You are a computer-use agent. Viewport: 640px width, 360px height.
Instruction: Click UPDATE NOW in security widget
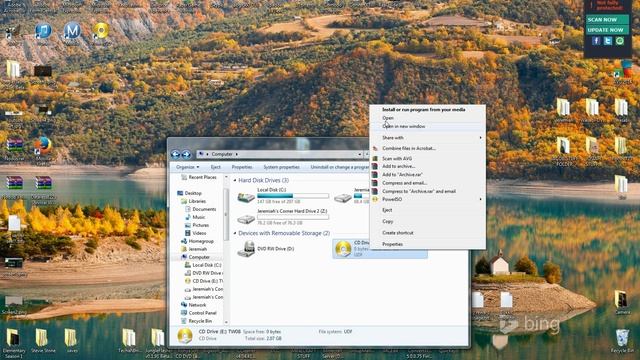[x=607, y=30]
